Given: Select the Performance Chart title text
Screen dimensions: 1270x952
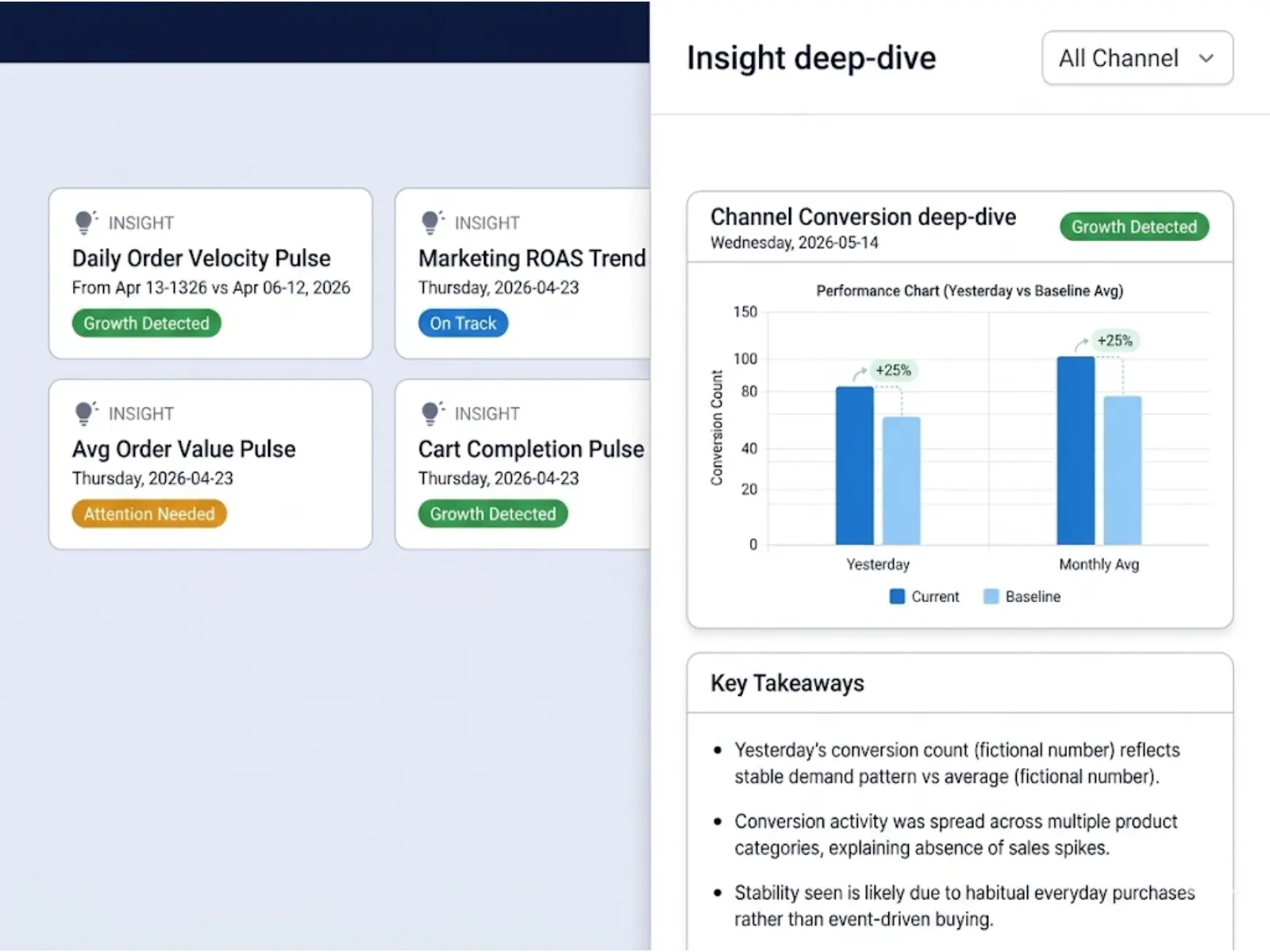Looking at the screenshot, I should tap(969, 291).
